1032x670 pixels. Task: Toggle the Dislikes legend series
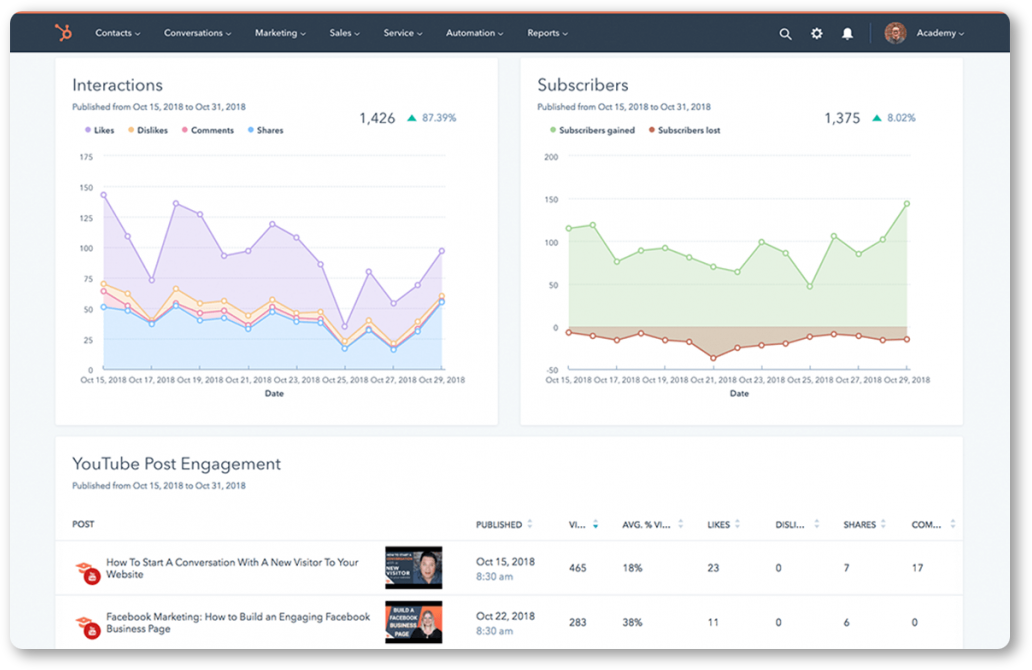(x=148, y=130)
